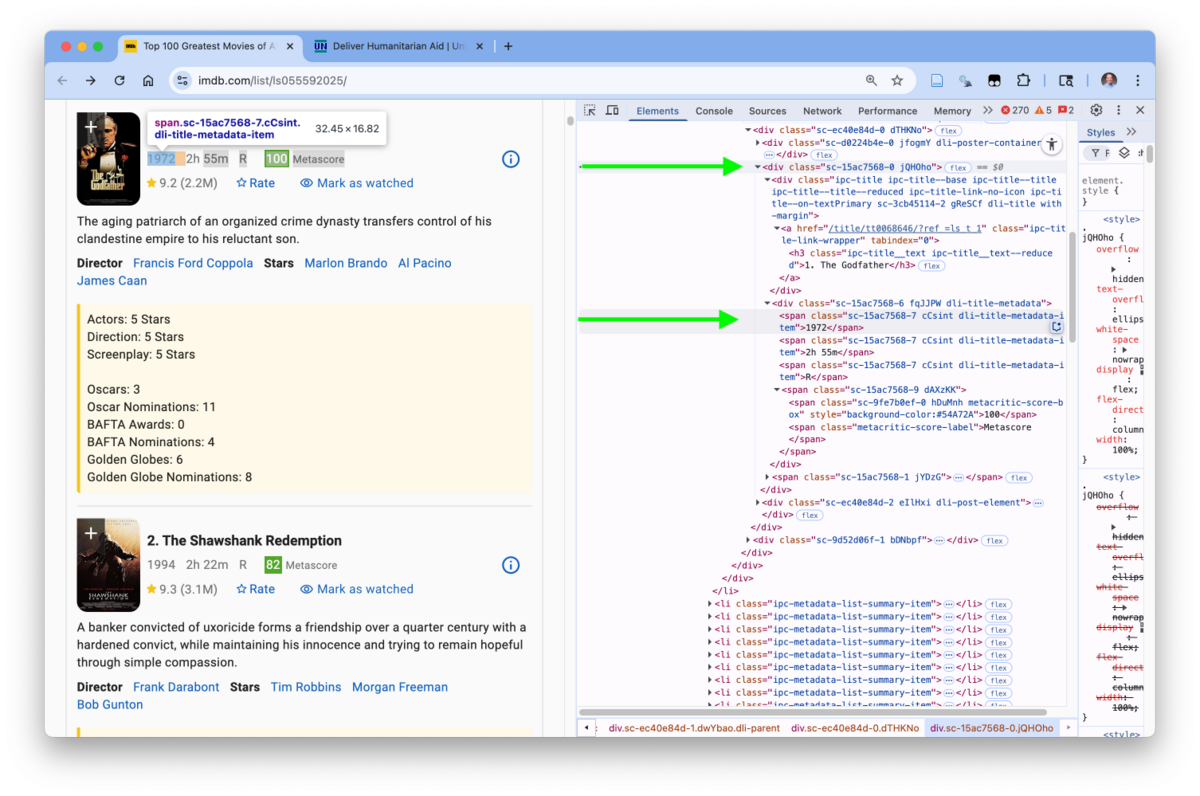Viewport: 1200px width, 796px height.
Task: Activate the DevTools inspect-element picker
Action: [x=590, y=111]
